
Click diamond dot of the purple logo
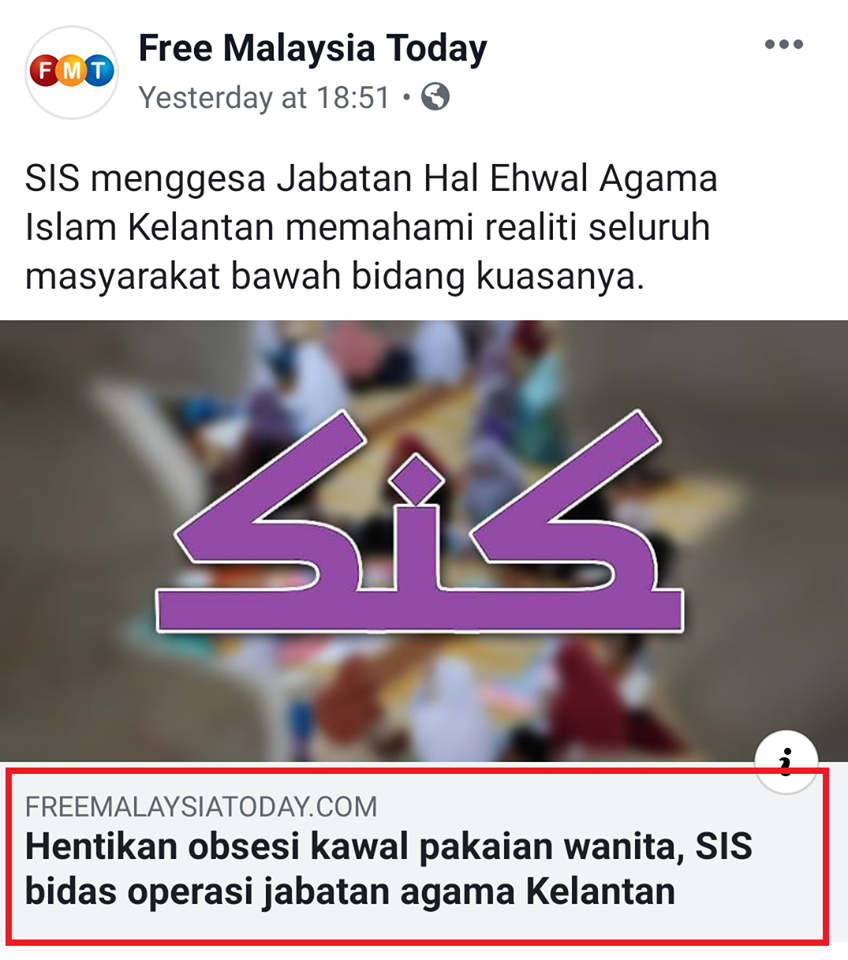pyautogui.click(x=418, y=479)
